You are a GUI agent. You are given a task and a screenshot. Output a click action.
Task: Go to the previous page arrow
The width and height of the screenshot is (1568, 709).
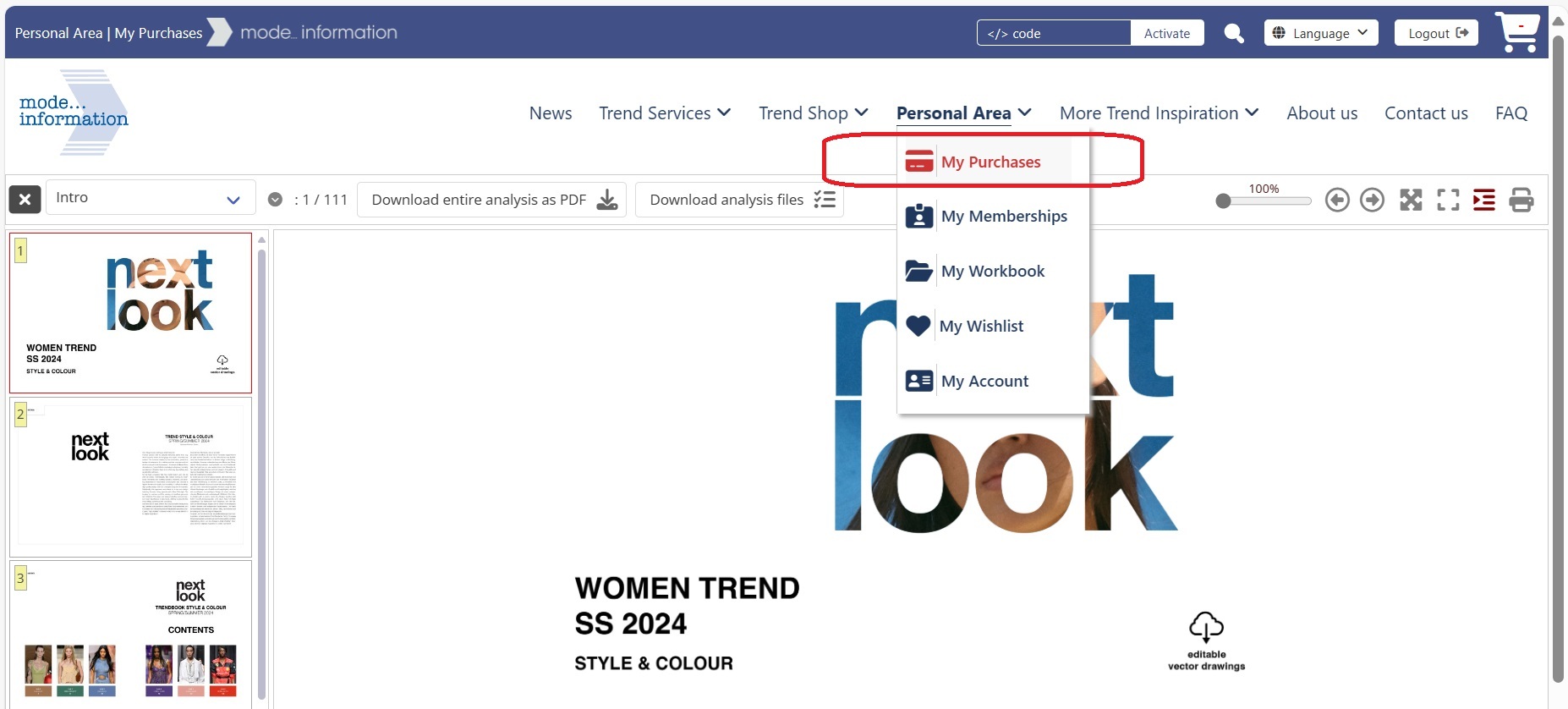[x=1337, y=200]
